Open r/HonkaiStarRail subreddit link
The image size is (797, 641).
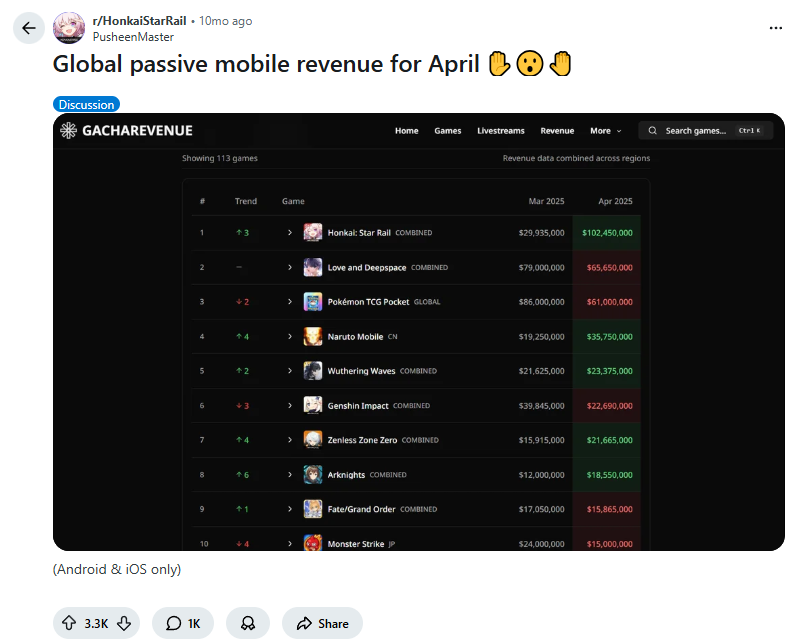pos(139,21)
